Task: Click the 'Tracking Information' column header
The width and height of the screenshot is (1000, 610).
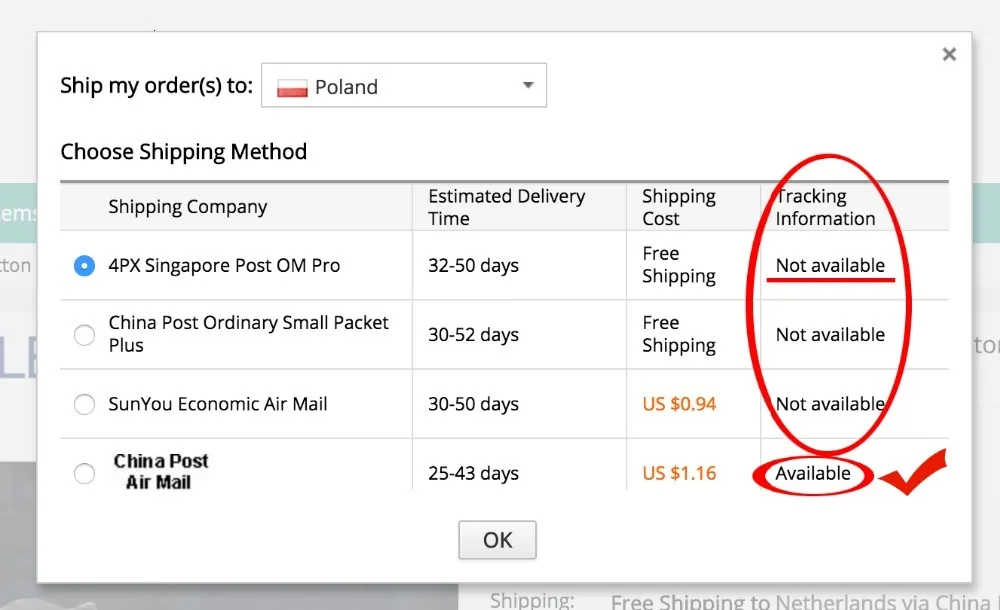Action: click(x=825, y=207)
